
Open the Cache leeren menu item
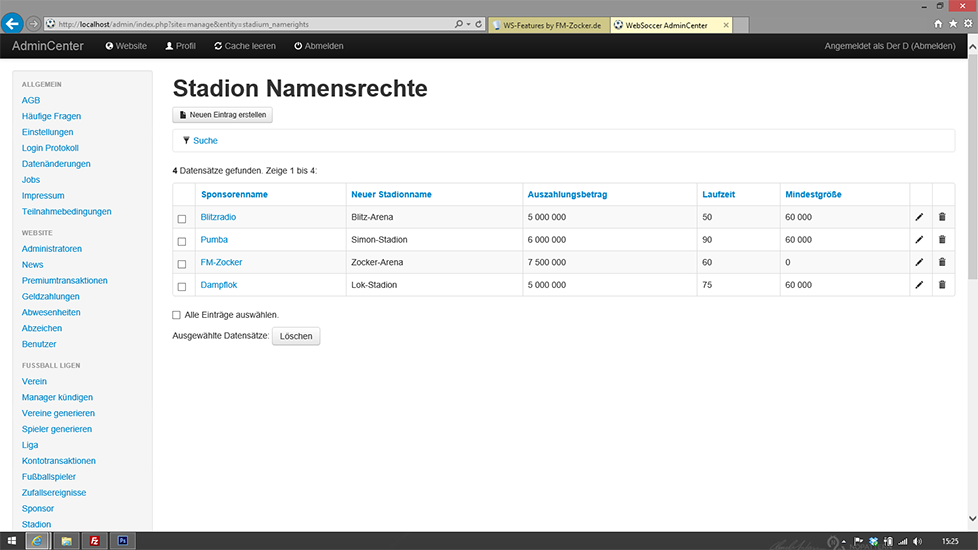click(245, 46)
